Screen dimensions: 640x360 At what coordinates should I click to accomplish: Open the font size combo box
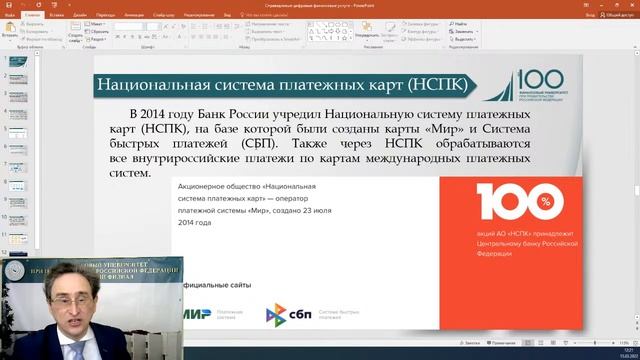(x=153, y=27)
